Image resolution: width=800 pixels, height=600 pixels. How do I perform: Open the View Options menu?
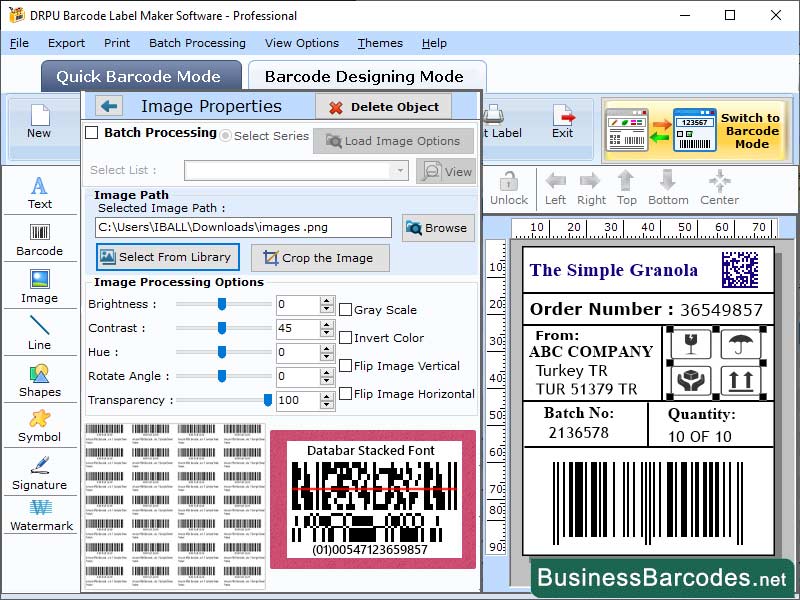[302, 43]
